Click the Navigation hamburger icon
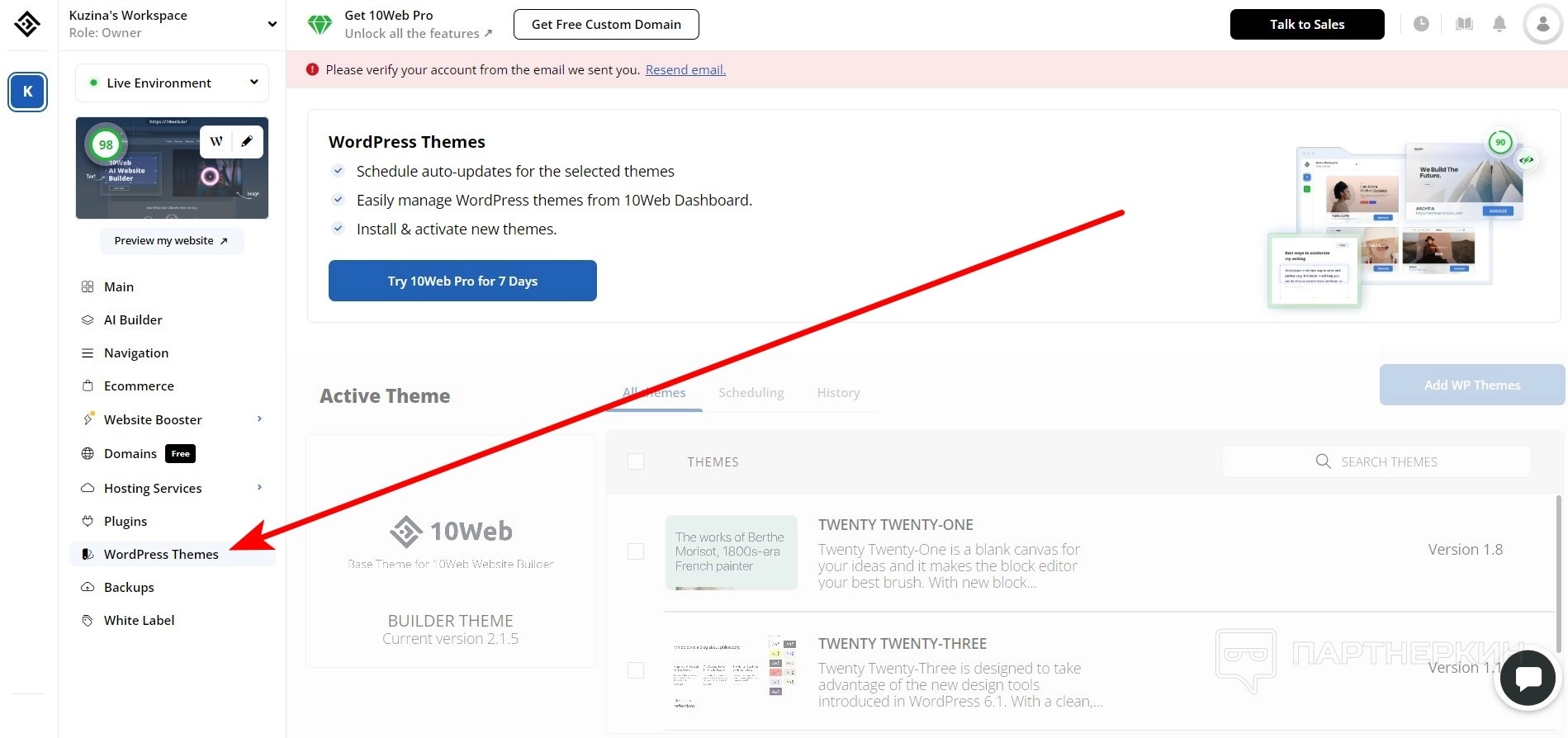1568x738 pixels. (88, 353)
